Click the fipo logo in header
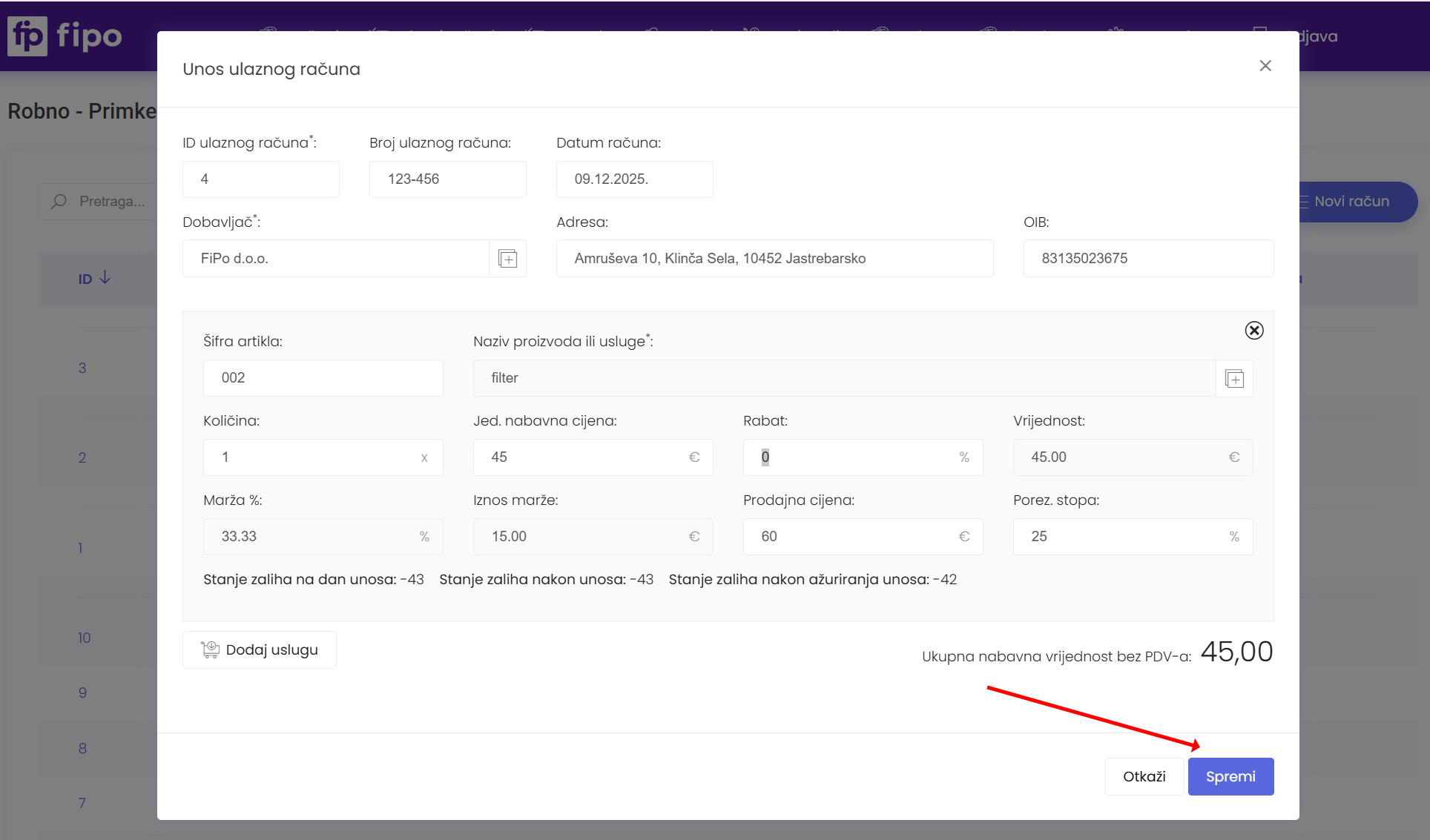Image resolution: width=1430 pixels, height=840 pixels. coord(65,36)
